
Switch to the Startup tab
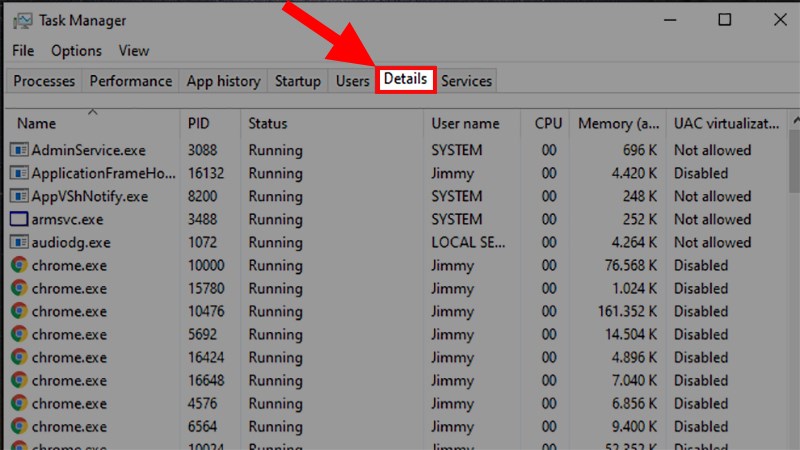[x=298, y=81]
